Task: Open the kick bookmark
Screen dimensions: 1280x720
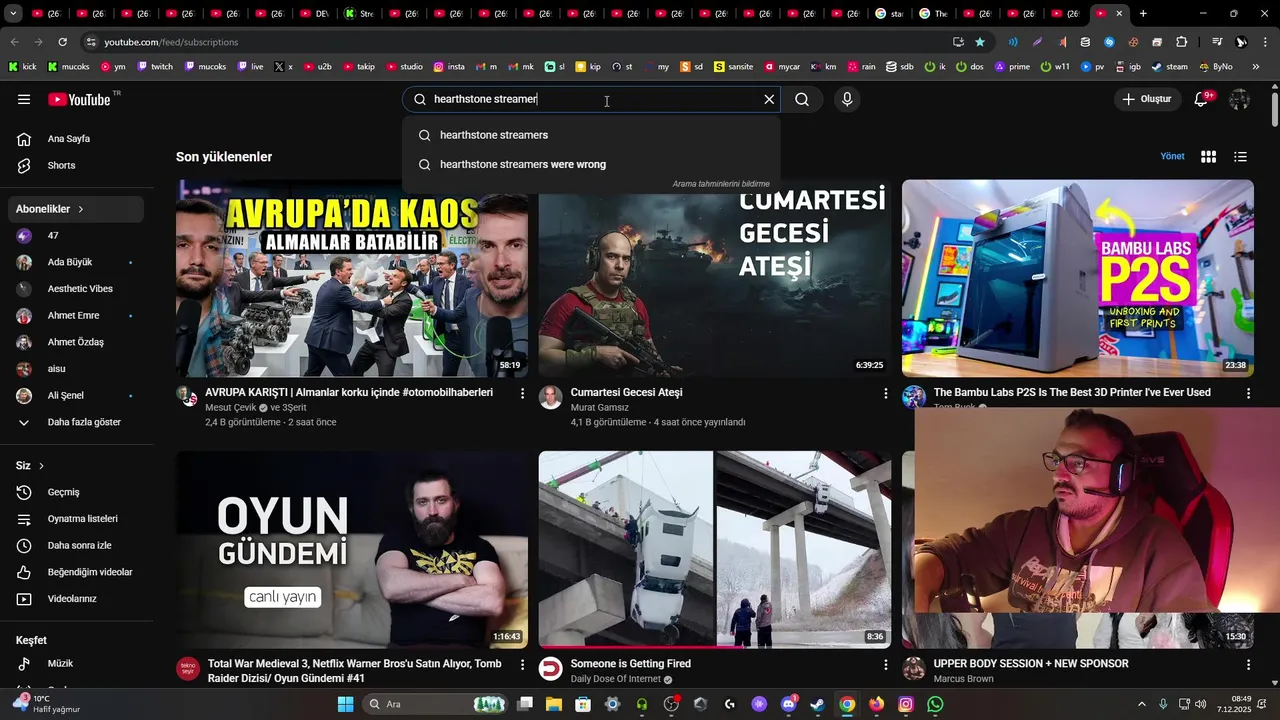Action: tap(22, 67)
